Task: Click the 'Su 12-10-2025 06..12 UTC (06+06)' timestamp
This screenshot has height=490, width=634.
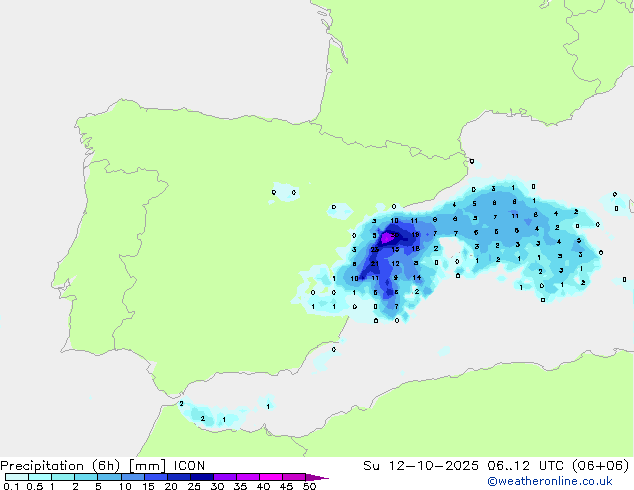Action: pos(496,466)
